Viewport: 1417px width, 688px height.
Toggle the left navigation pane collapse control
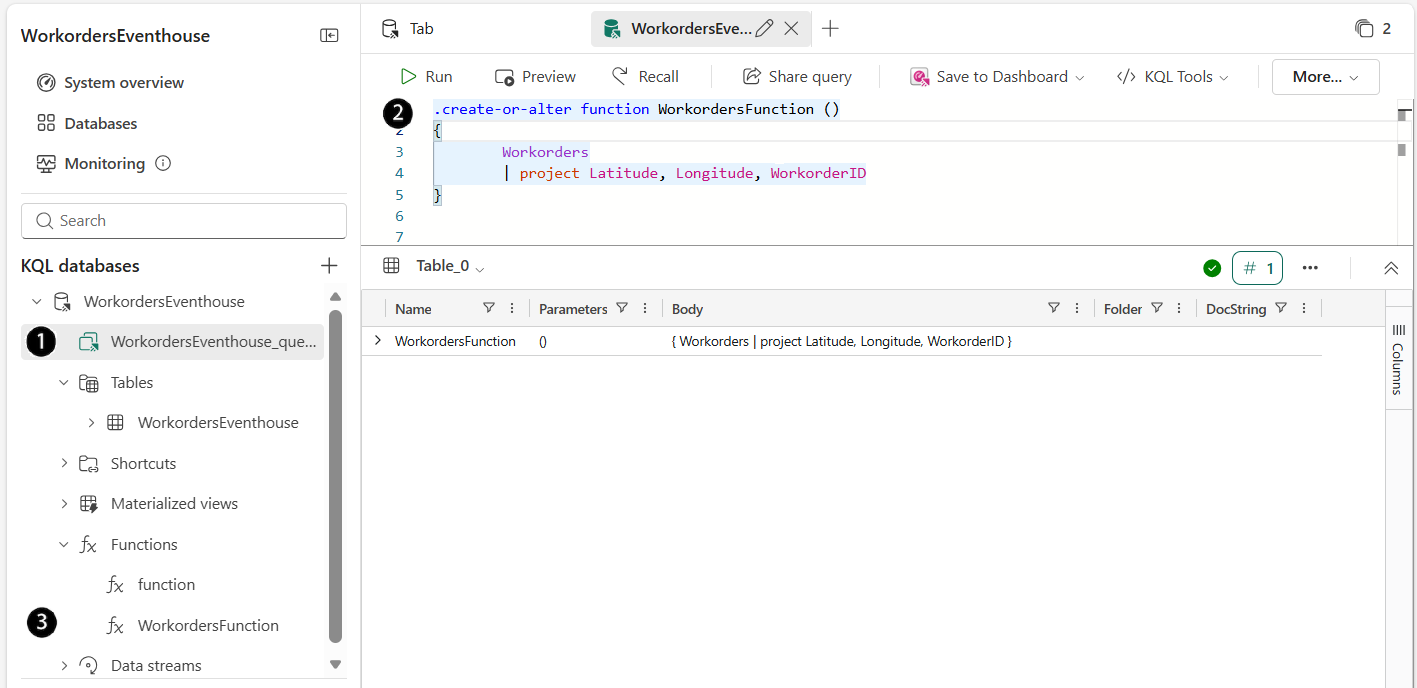coord(329,35)
